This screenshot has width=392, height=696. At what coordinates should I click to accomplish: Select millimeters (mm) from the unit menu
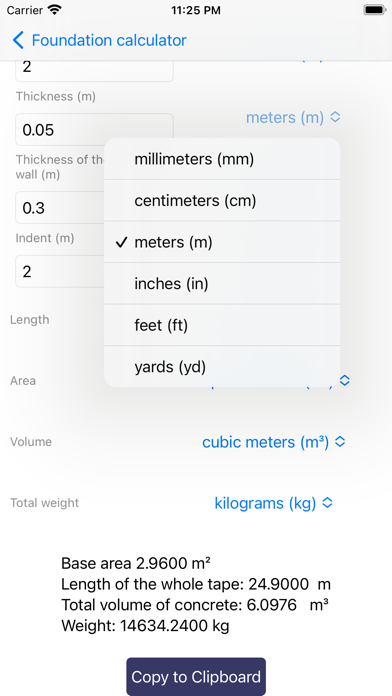(222, 159)
